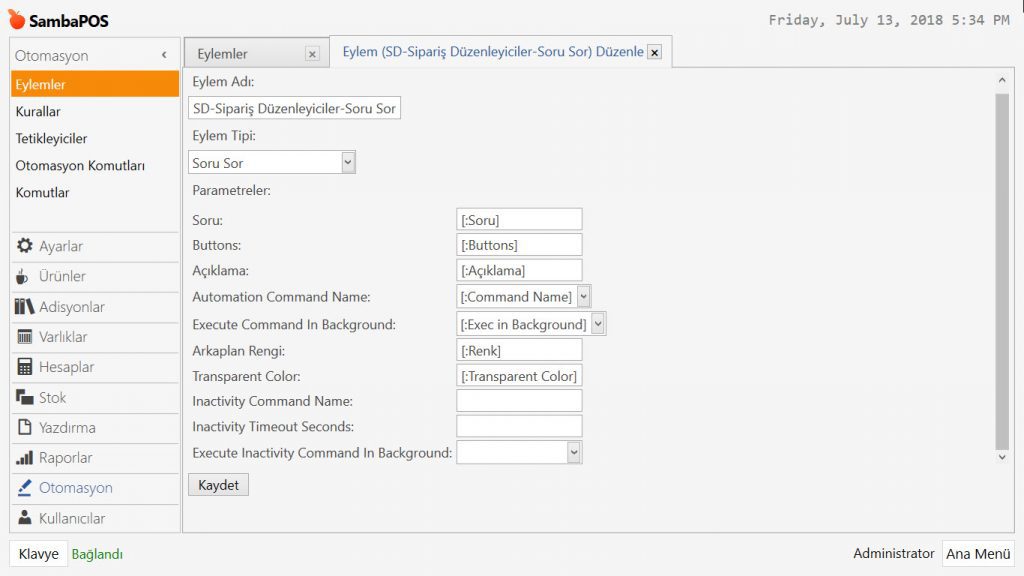Open the Eylem Tipi dropdown
This screenshot has height=576, width=1024.
pos(348,162)
